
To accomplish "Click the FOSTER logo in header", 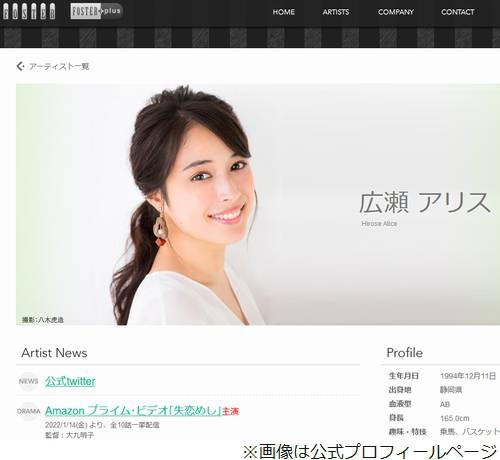I will coord(29,11).
